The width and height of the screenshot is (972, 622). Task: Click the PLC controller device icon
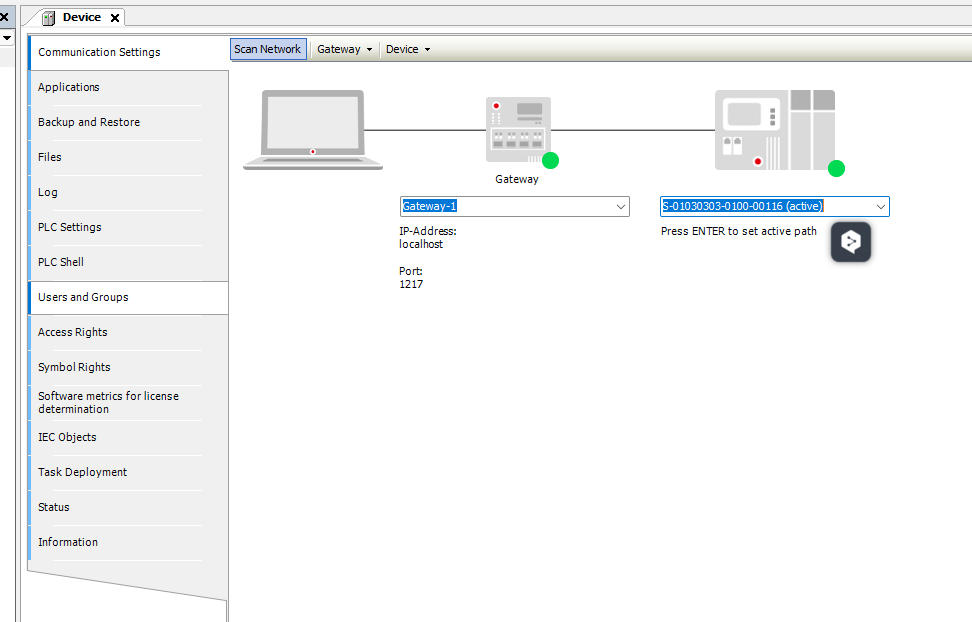[775, 130]
